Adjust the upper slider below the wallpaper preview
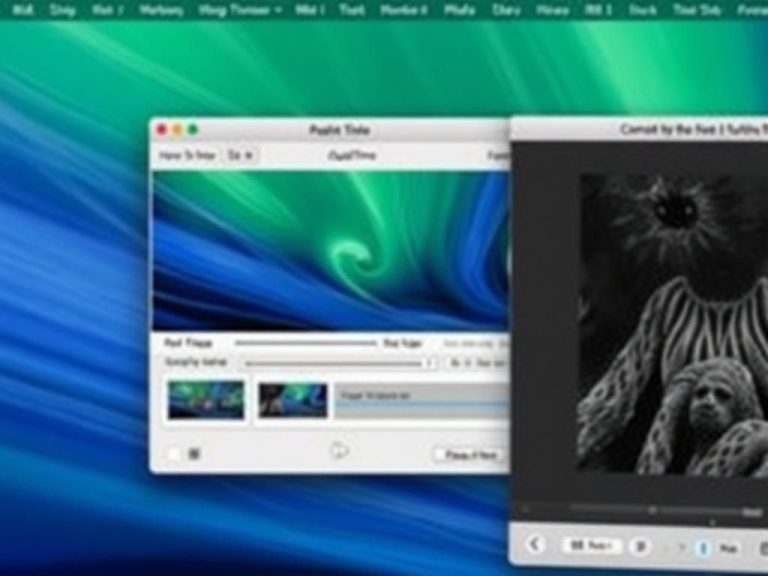 pyautogui.click(x=306, y=343)
